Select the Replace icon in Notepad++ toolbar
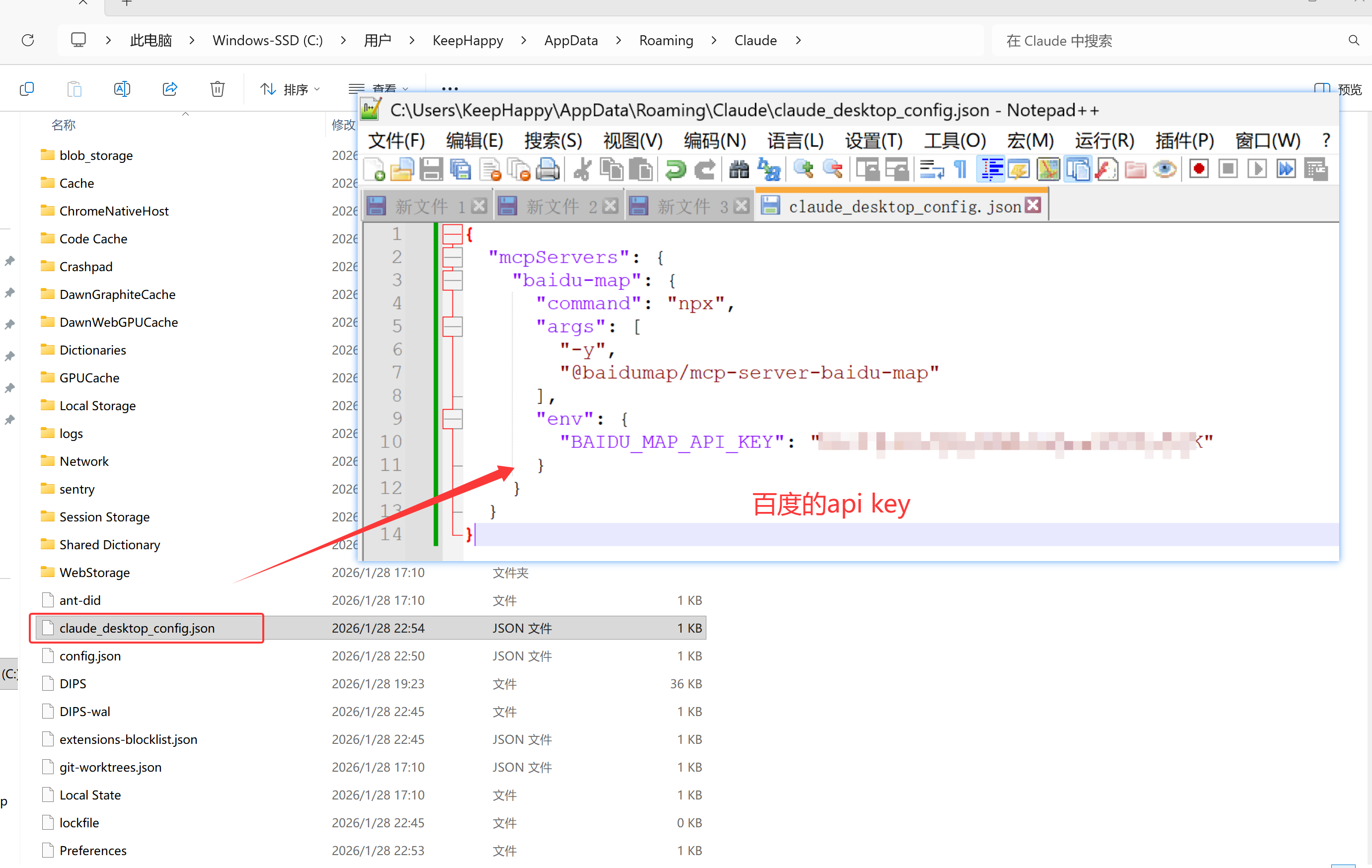1372x868 pixels. tap(769, 169)
